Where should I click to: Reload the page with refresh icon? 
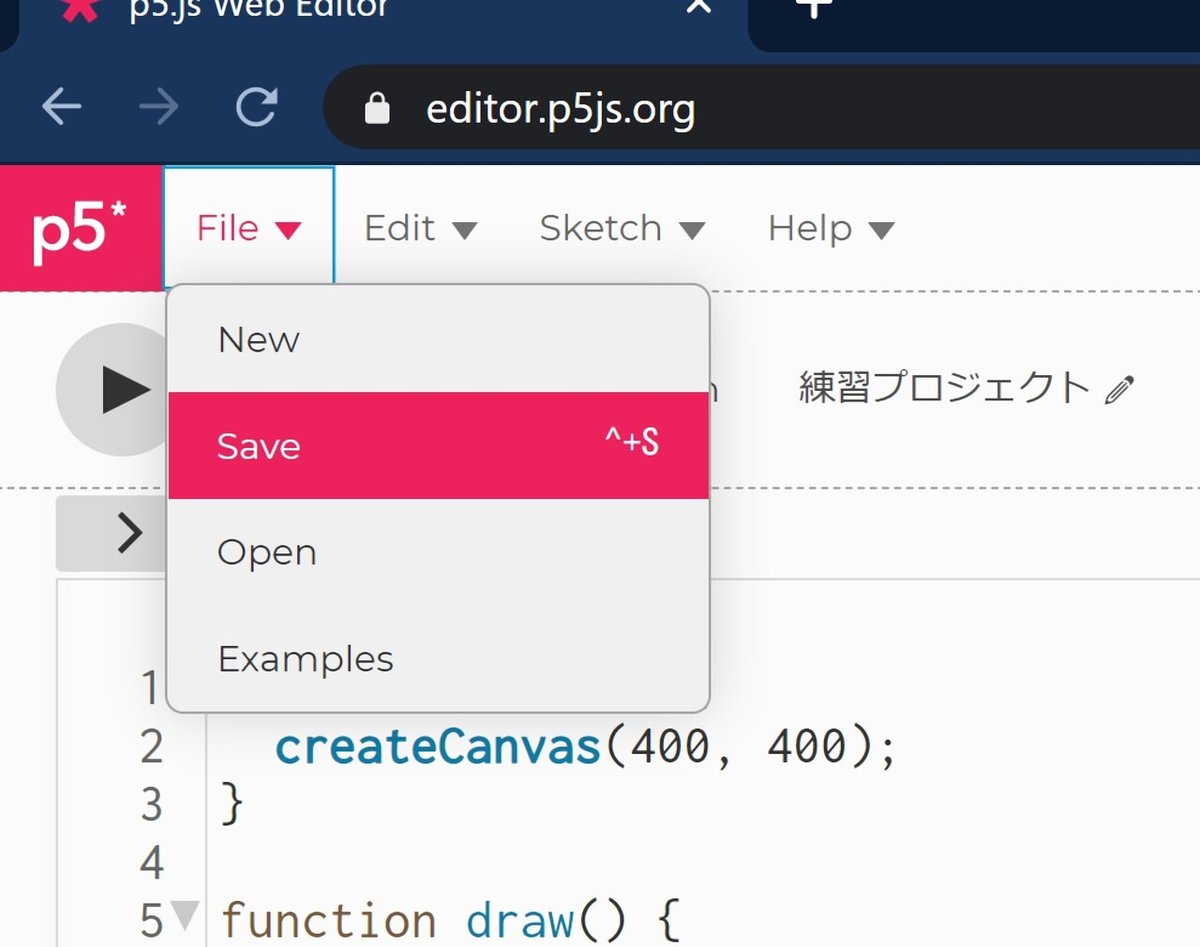(x=256, y=108)
